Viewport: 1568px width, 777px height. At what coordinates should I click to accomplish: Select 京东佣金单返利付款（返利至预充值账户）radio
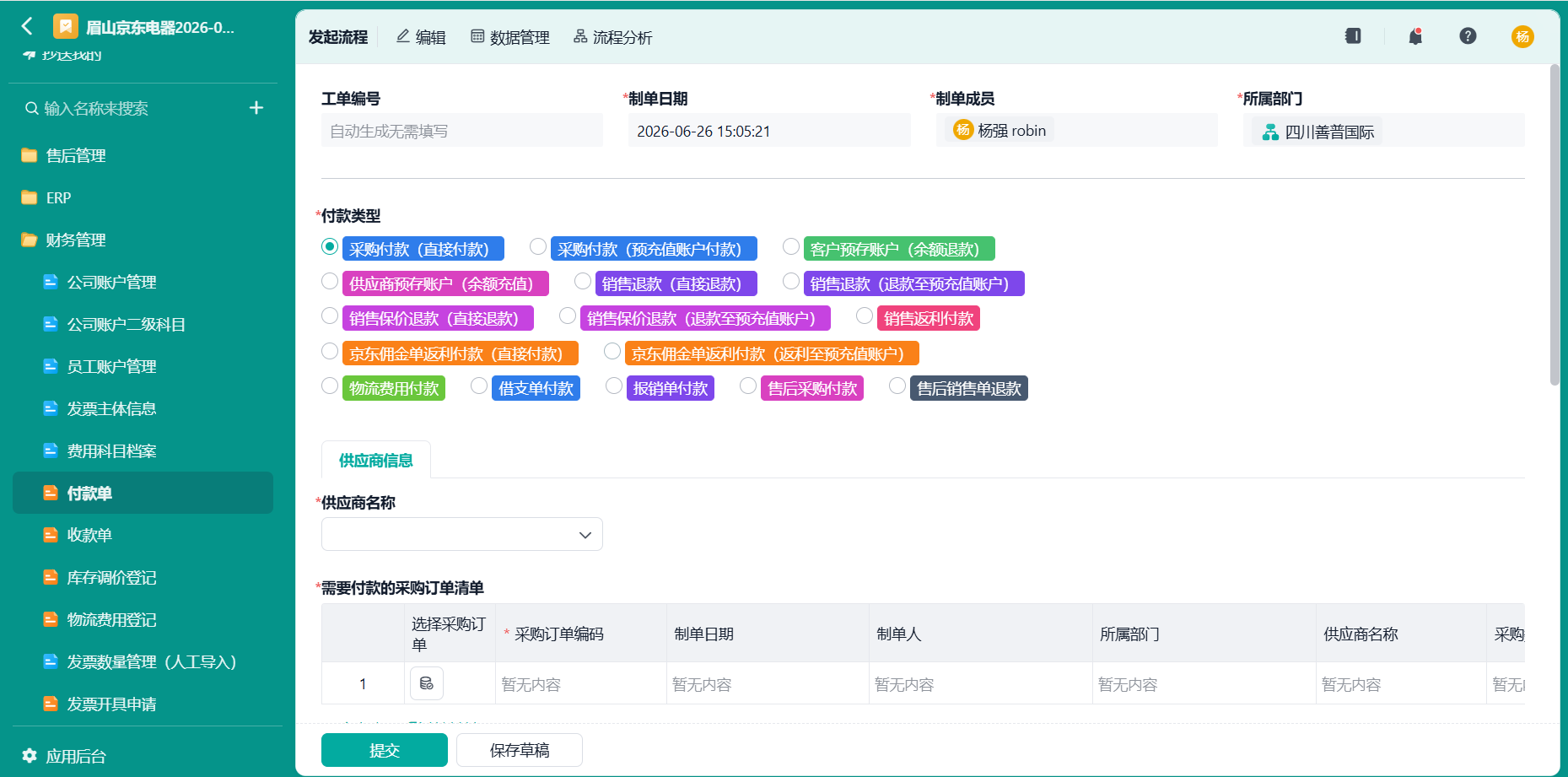pyautogui.click(x=612, y=352)
